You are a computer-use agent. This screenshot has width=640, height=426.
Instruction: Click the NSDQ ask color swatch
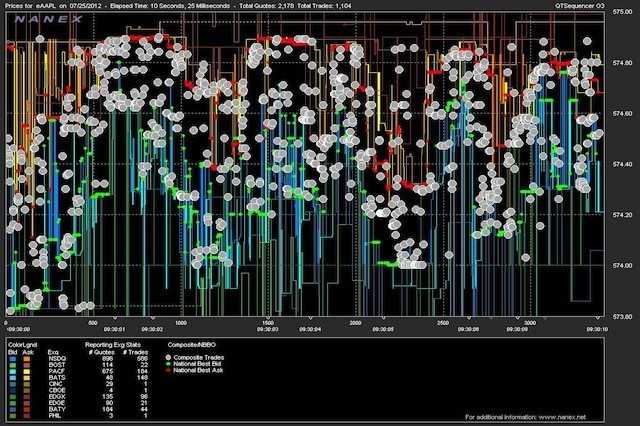[x=27, y=359]
